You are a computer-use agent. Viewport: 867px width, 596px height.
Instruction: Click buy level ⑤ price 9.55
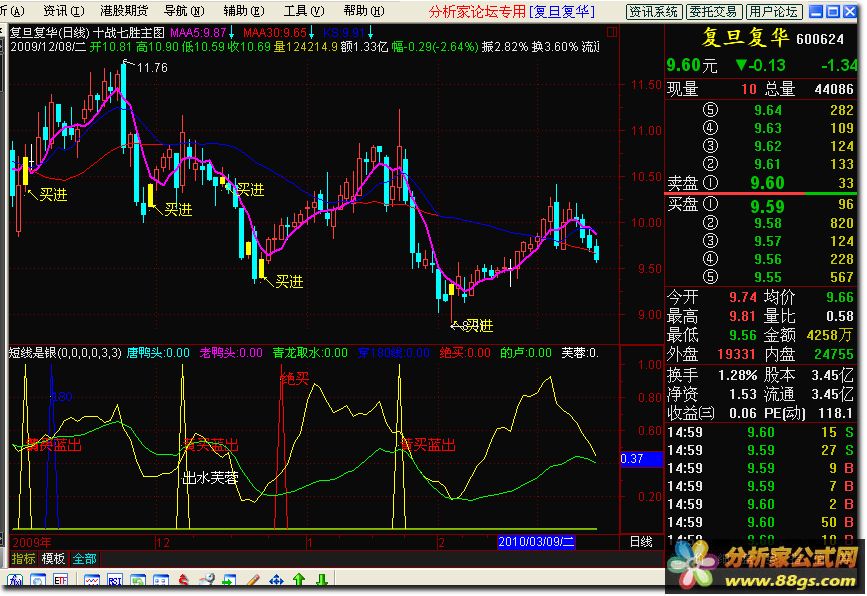768,278
